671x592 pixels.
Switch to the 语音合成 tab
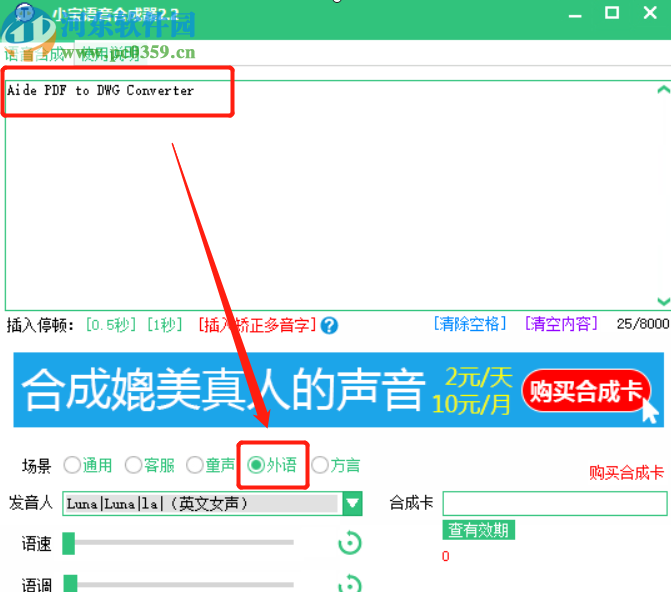(x=37, y=54)
